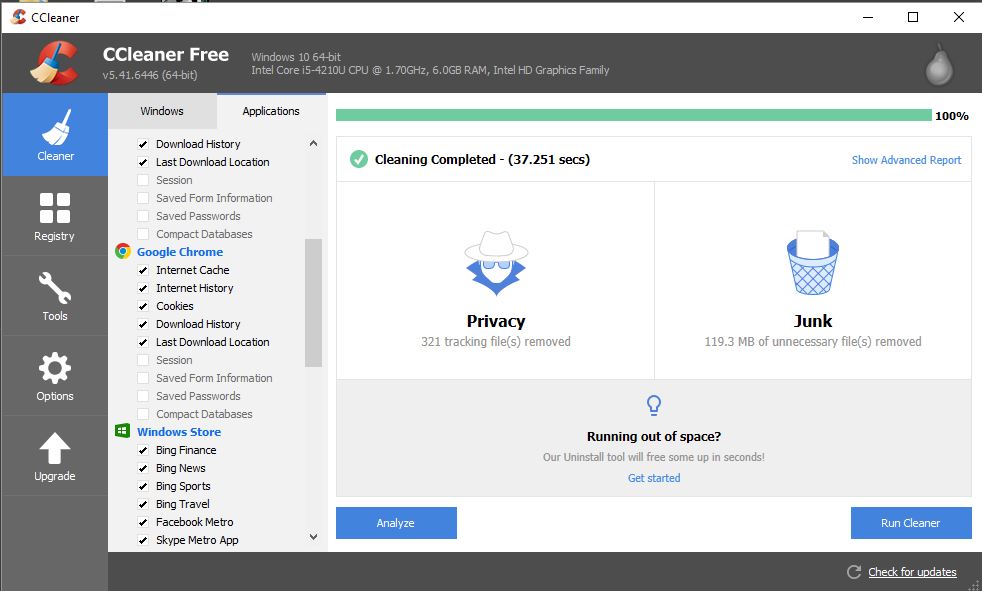
Task: Uncheck Bing Finance checkbox
Action: 143,450
